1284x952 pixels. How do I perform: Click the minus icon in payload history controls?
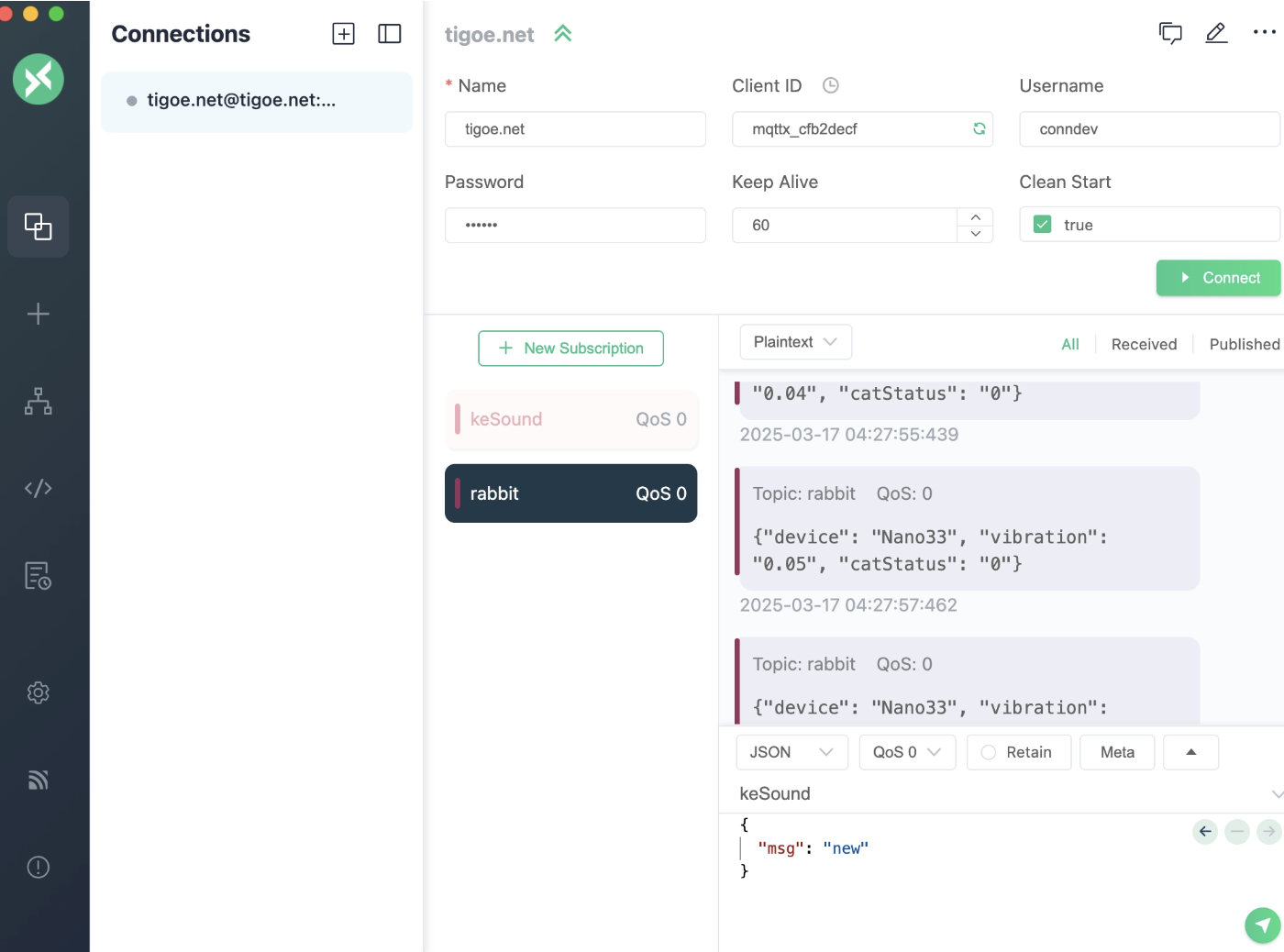[1237, 832]
